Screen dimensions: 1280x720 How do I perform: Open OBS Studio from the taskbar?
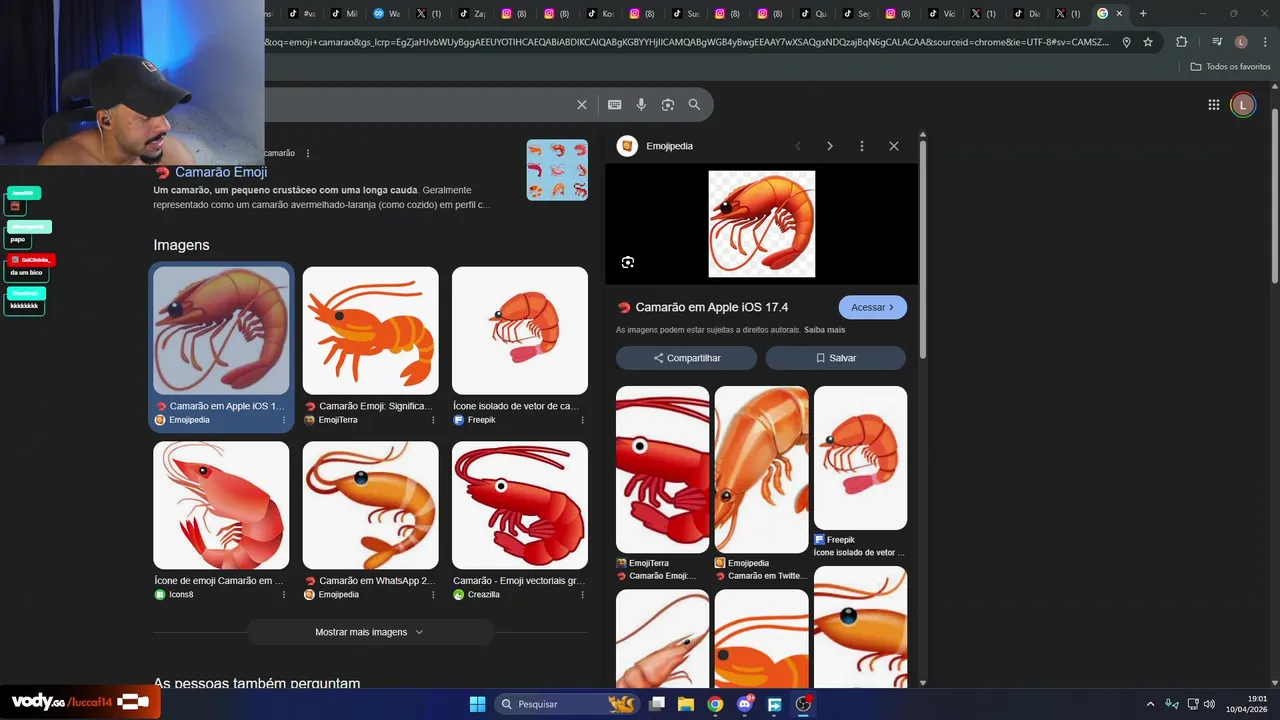click(803, 704)
